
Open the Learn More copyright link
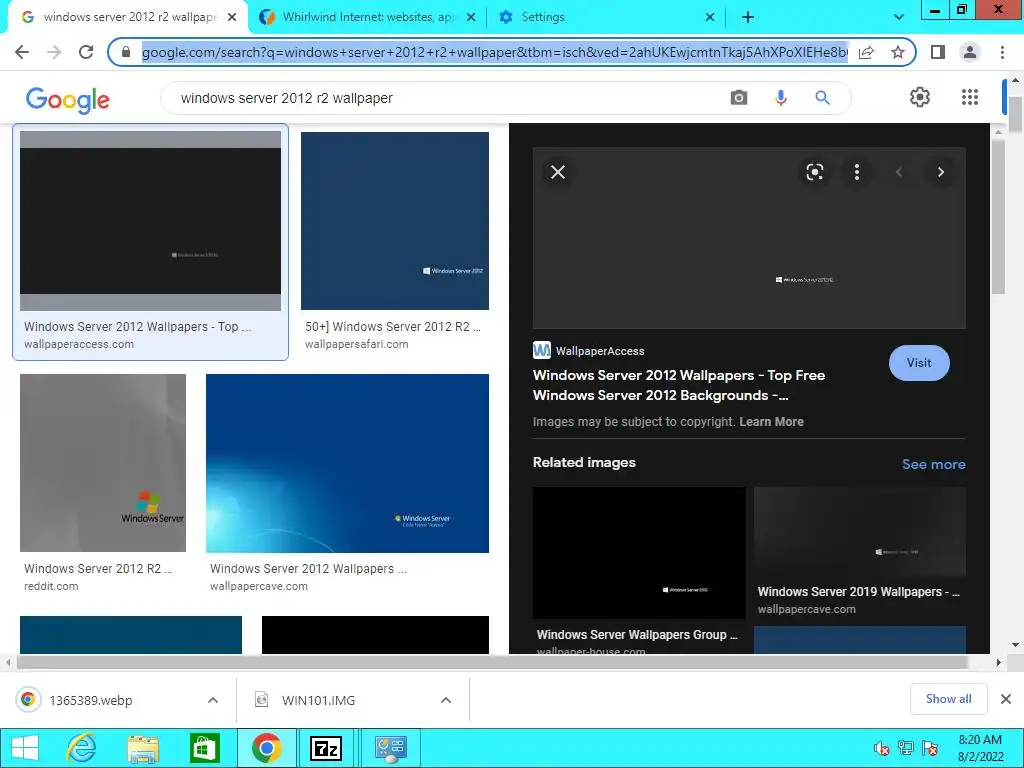[771, 422]
